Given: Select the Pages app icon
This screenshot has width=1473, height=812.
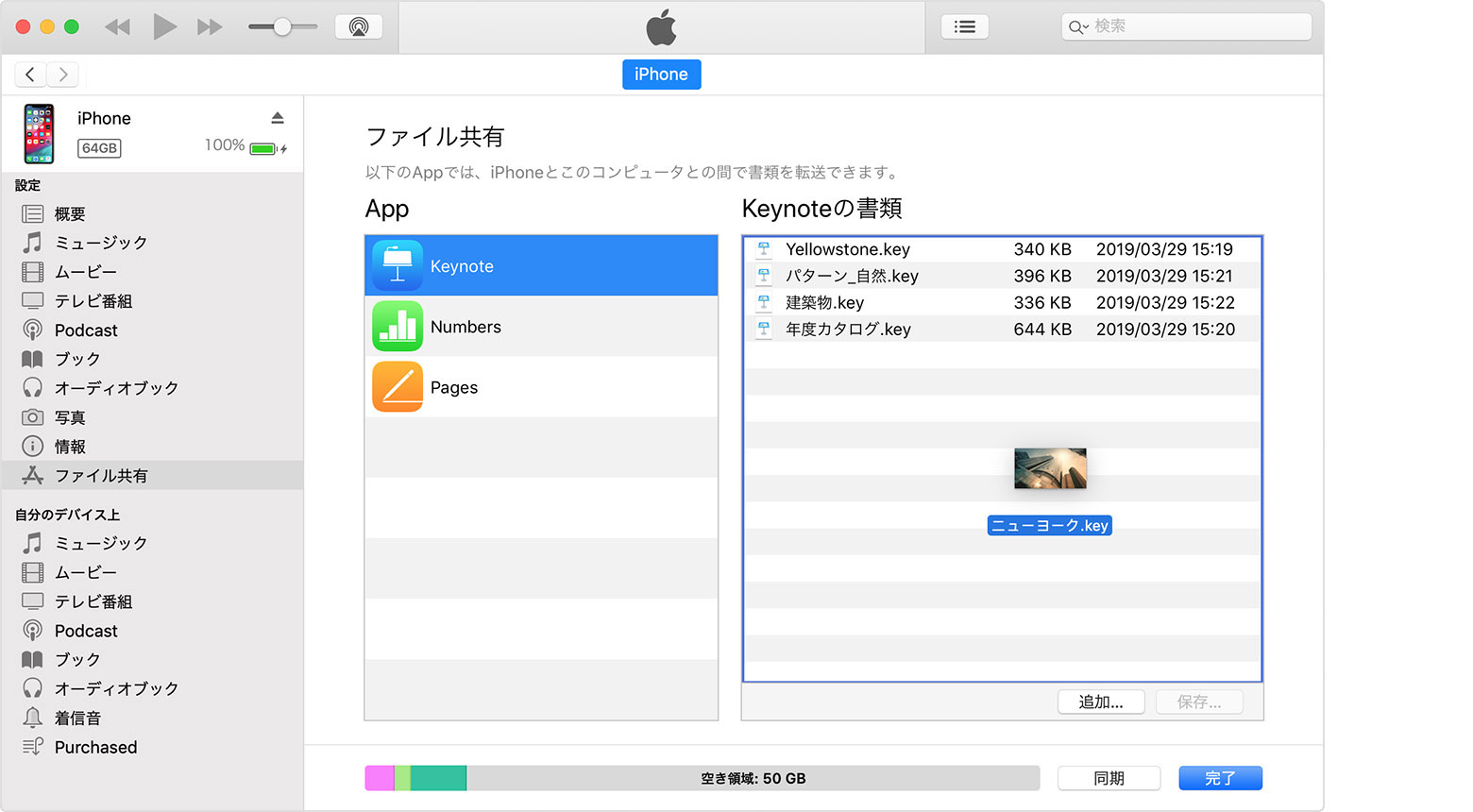Looking at the screenshot, I should click(x=398, y=387).
